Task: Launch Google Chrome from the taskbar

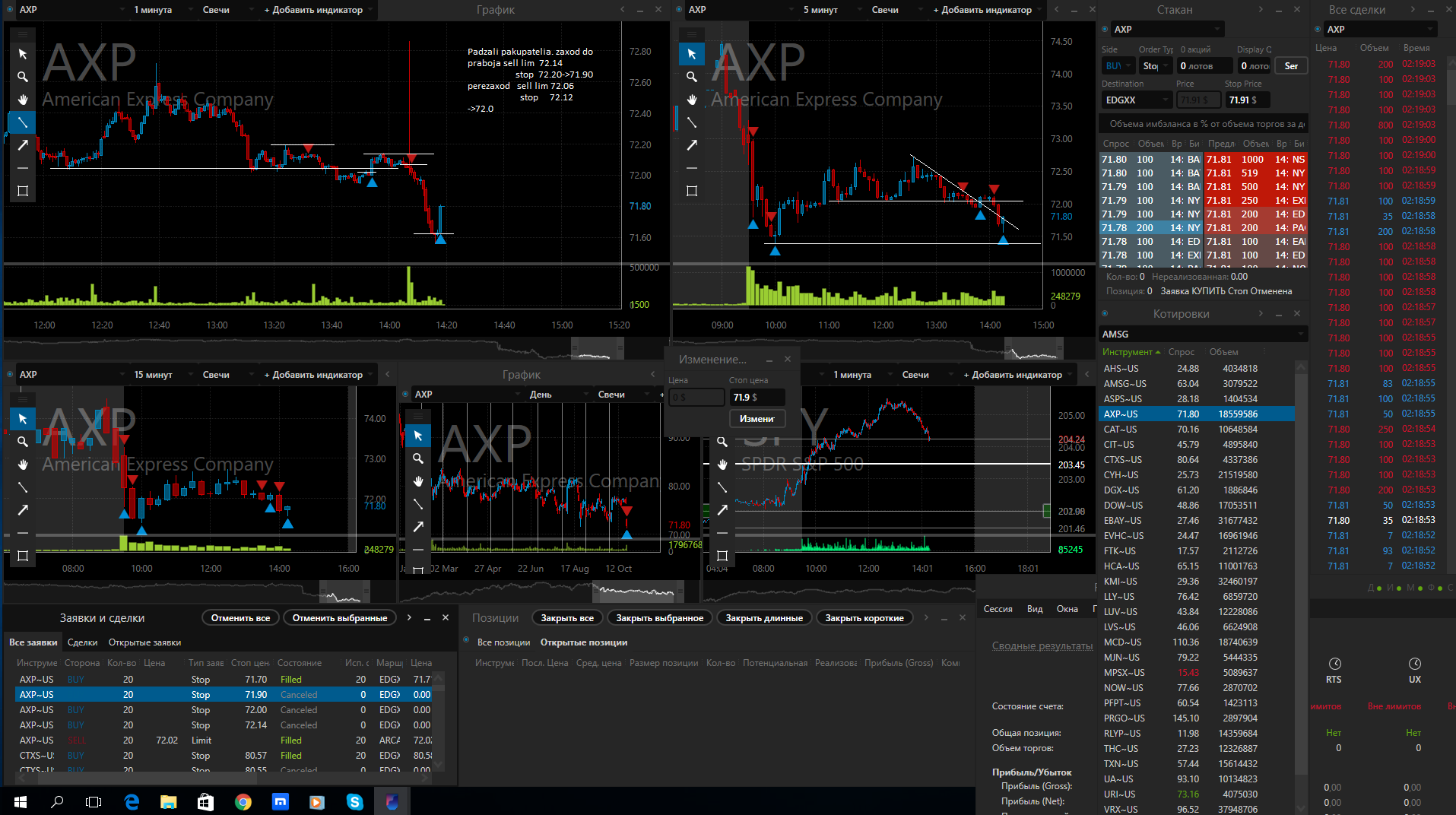Action: tap(243, 801)
